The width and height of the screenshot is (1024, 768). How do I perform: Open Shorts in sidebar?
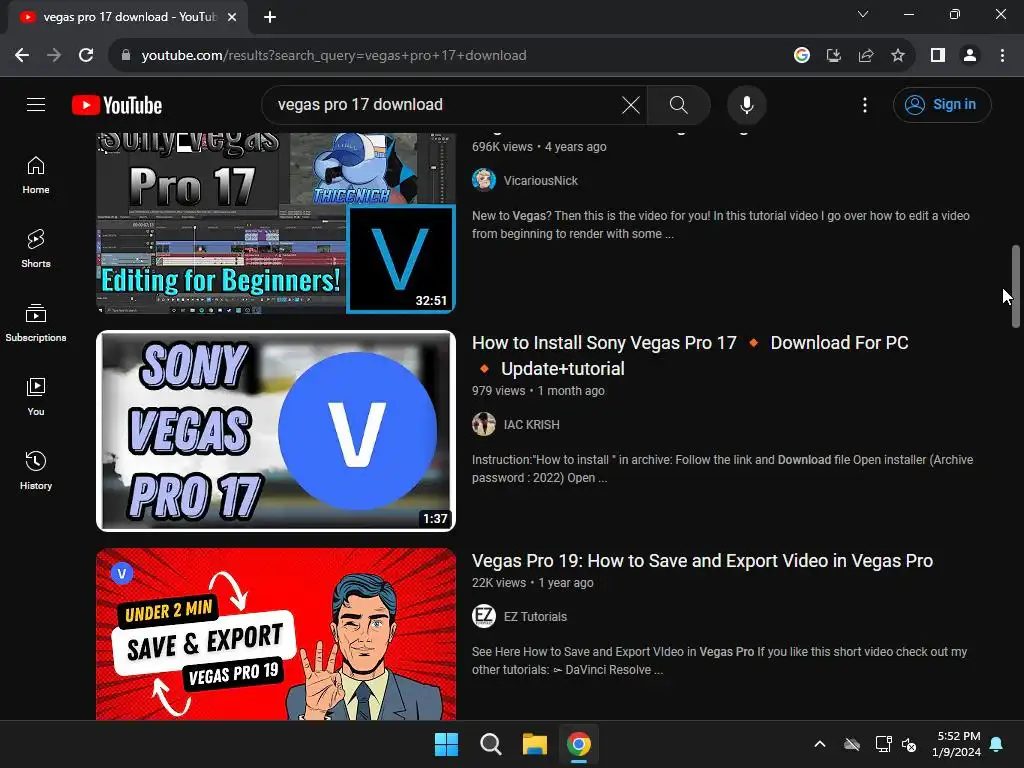36,249
